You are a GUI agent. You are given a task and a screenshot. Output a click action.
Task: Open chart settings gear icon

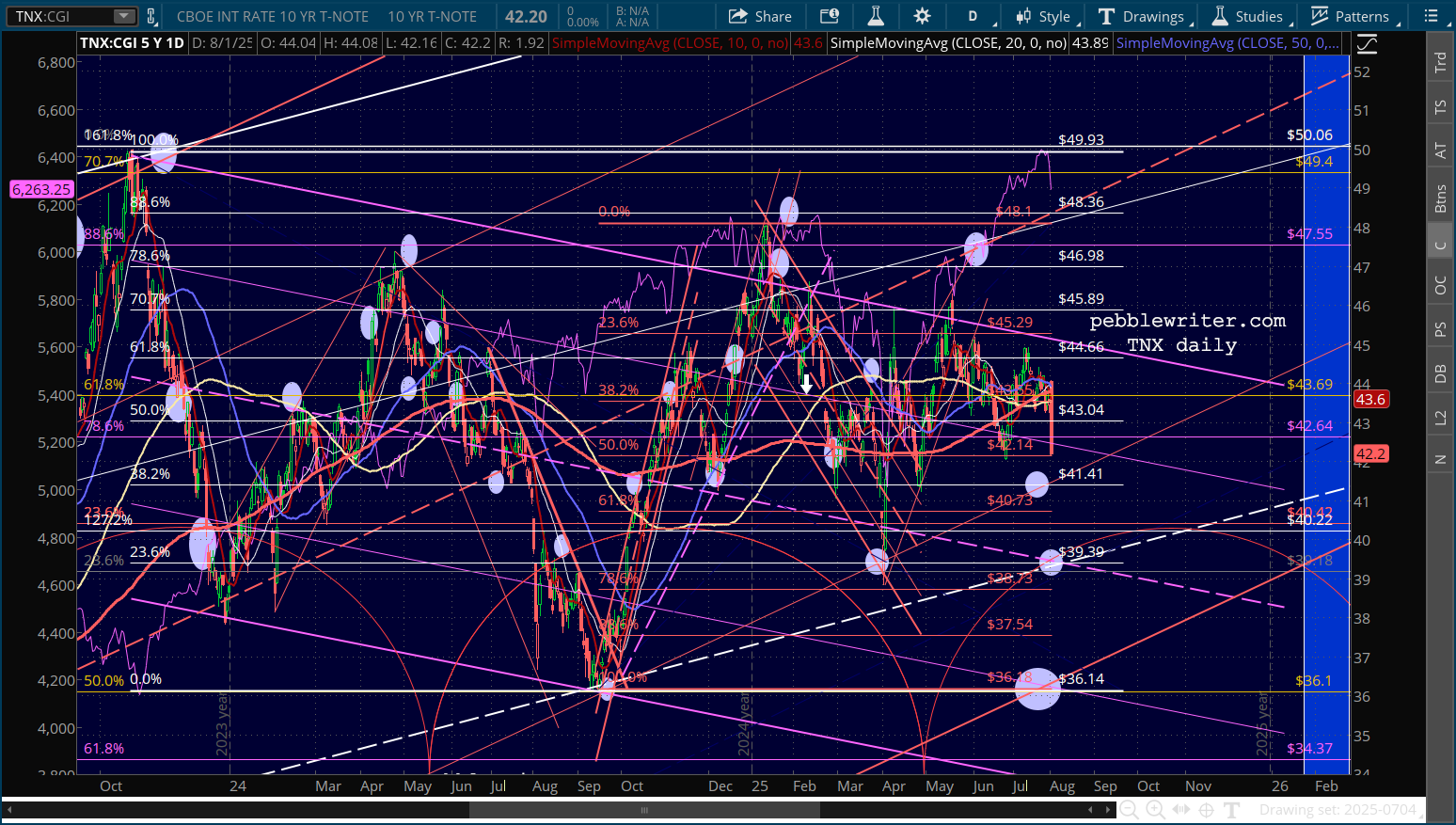(922, 16)
